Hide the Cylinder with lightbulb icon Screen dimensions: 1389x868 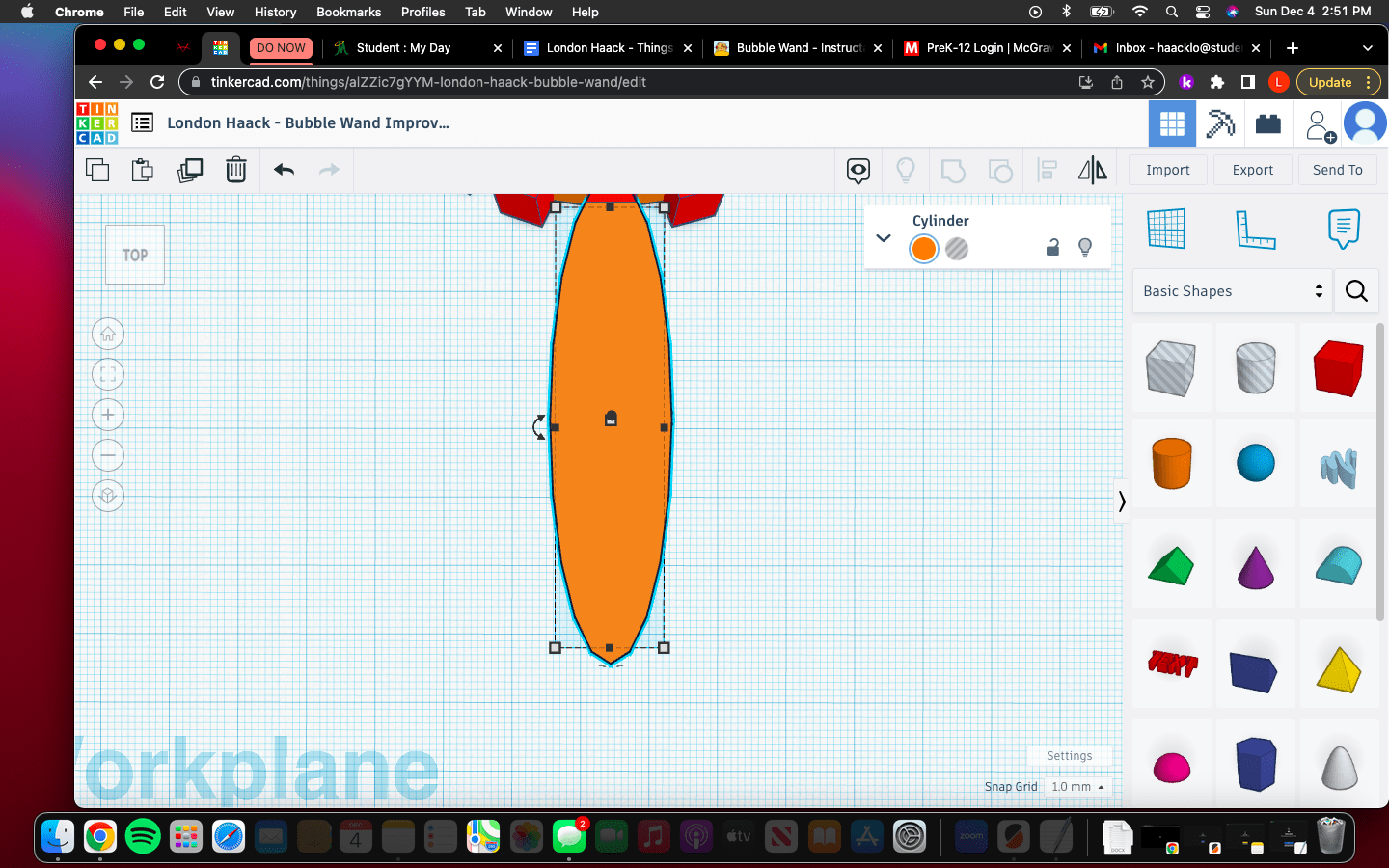1085,248
